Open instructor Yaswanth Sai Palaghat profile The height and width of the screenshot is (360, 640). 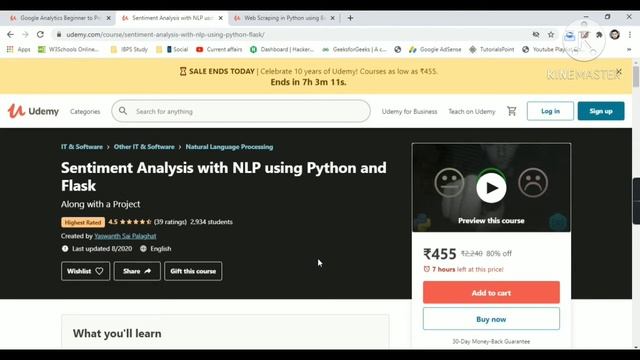[x=125, y=236]
